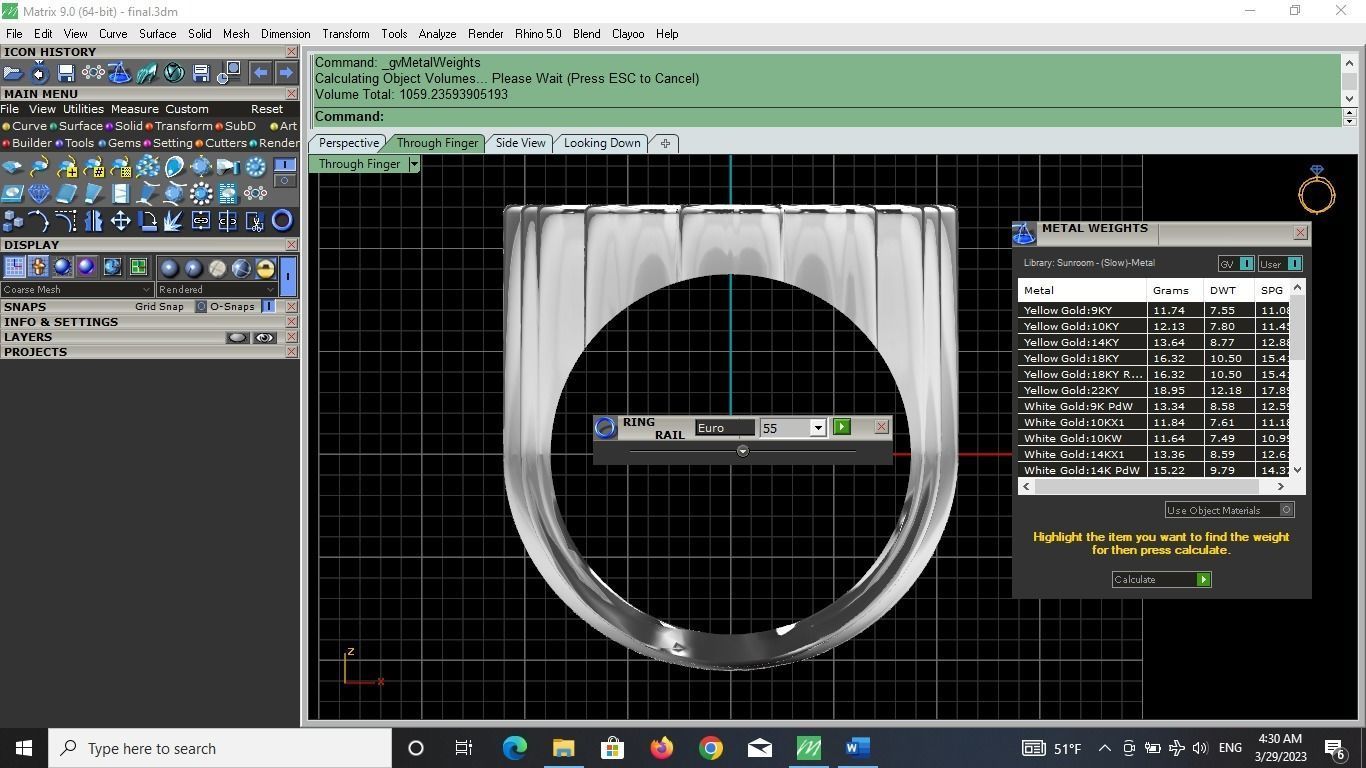Screen dimensions: 1366x768
Task: Click the oval toggle in Layers header
Action: coord(237,338)
